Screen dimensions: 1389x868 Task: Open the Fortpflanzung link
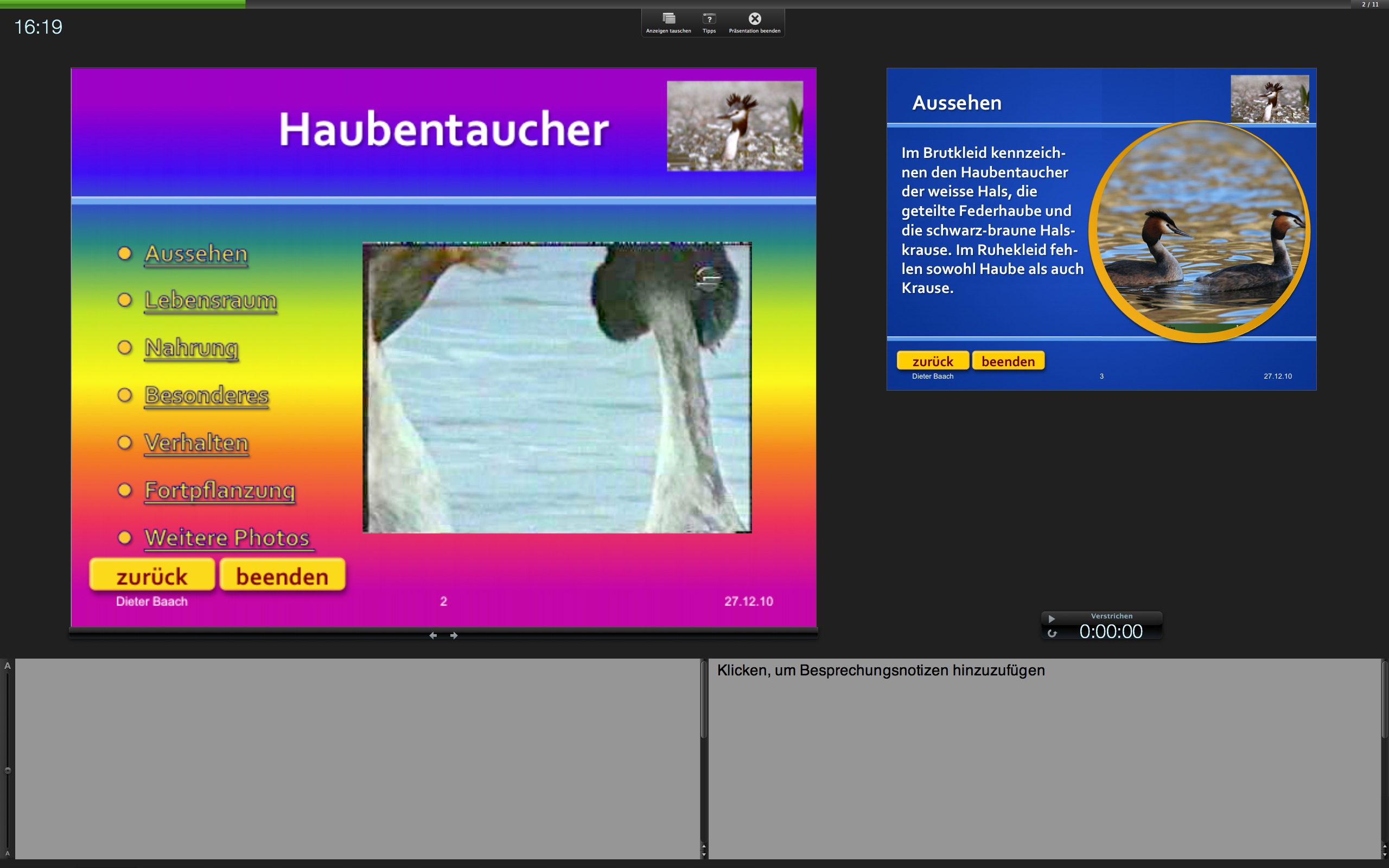click(219, 491)
